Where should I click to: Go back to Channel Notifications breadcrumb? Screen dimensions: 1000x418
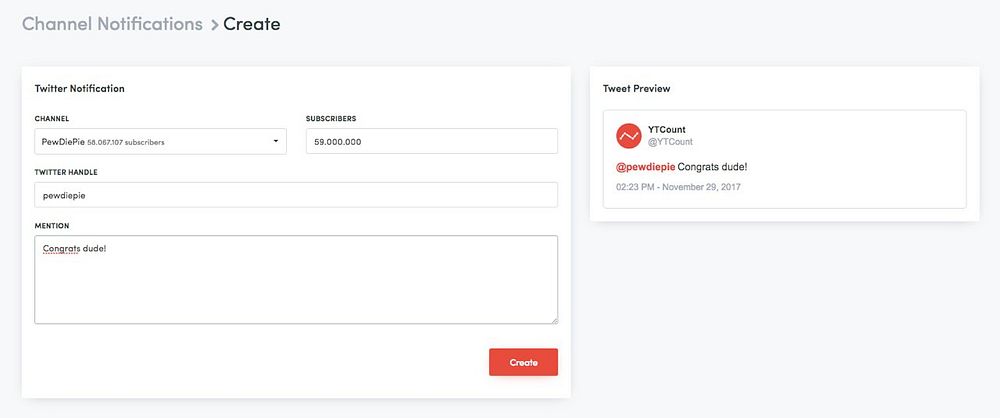pos(112,24)
